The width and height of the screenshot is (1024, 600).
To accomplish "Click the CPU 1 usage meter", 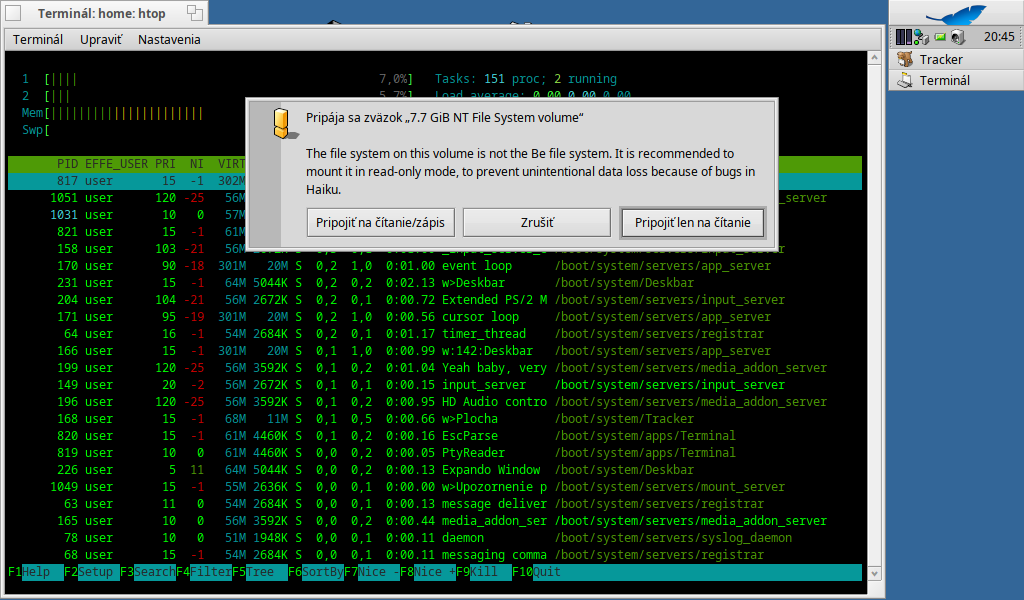I will (217, 79).
